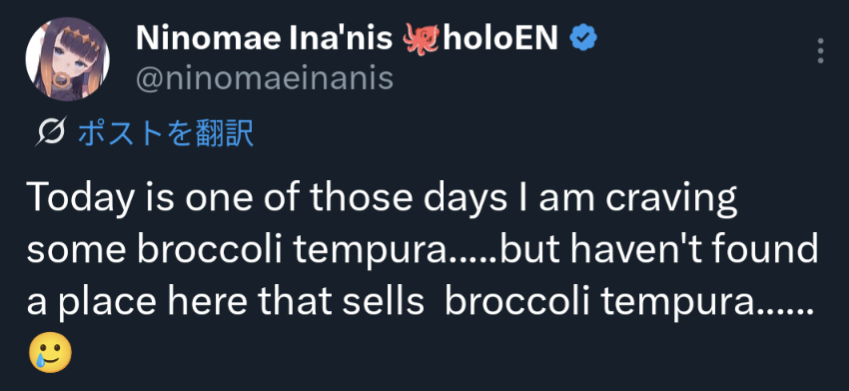Click the red octopus emoji in display name
The image size is (849, 391).
[420, 38]
